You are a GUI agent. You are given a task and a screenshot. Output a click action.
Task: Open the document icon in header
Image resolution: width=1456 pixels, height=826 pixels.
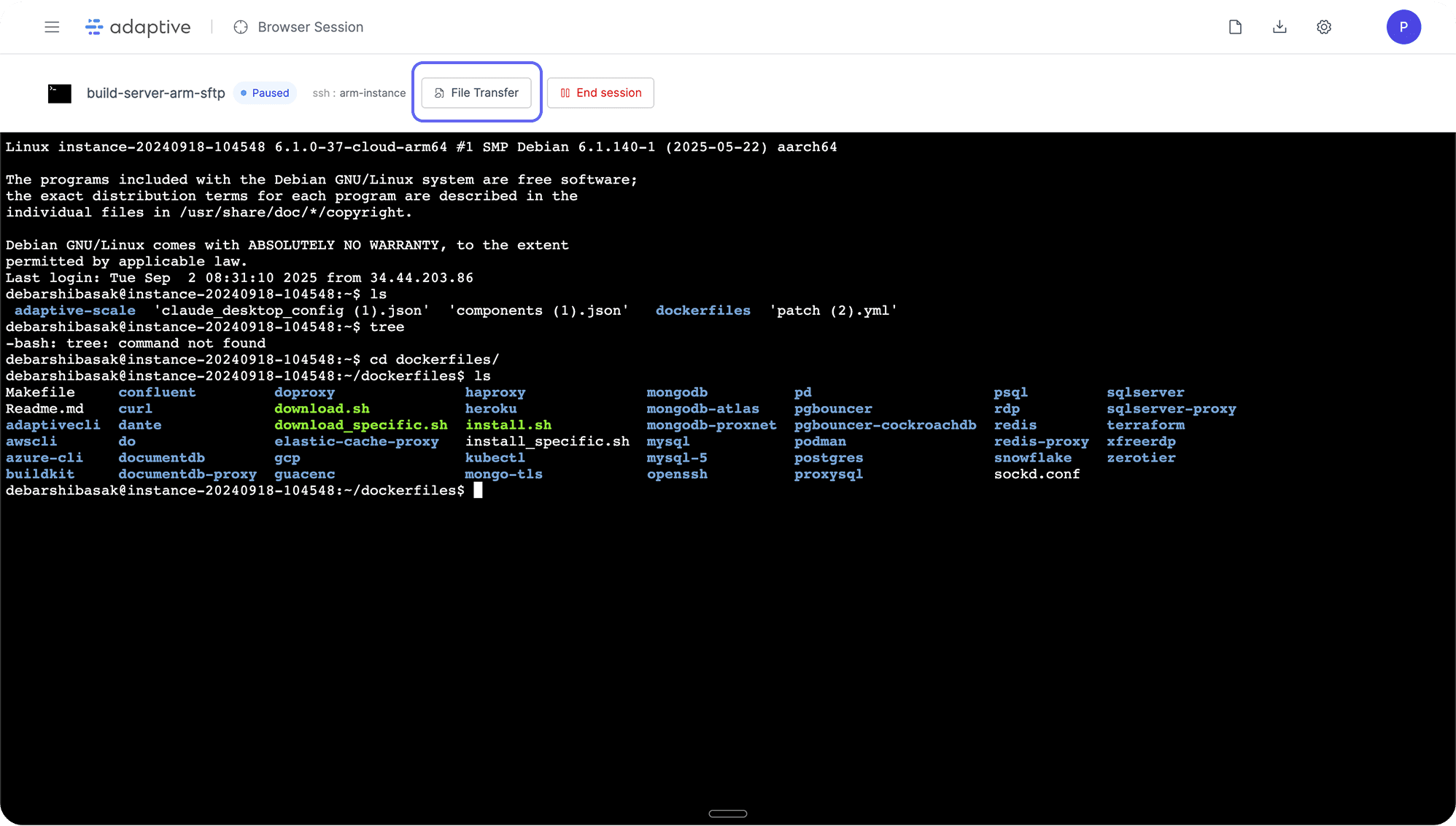click(x=1235, y=27)
